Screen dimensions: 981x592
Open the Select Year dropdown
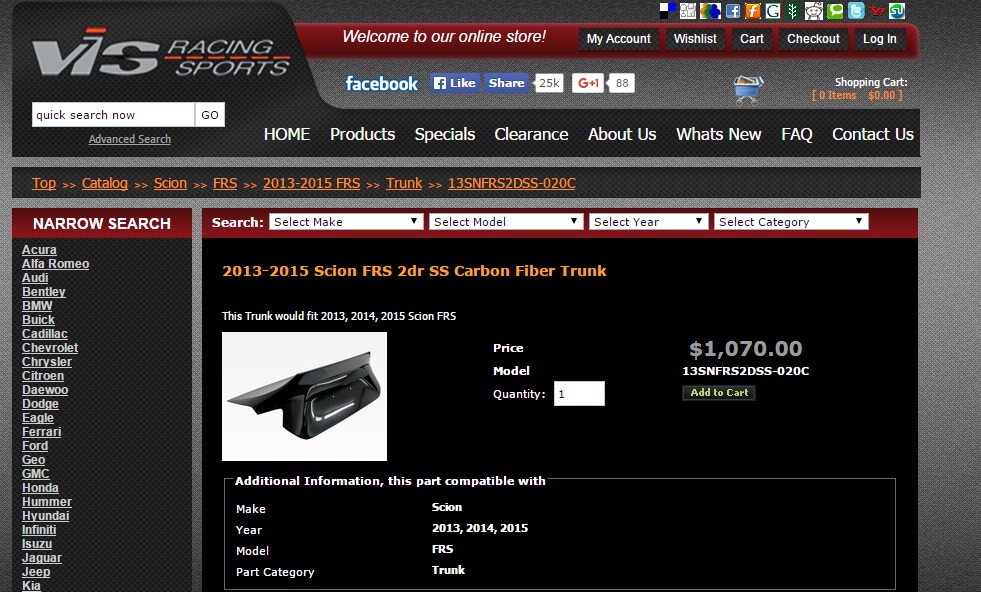coord(648,222)
